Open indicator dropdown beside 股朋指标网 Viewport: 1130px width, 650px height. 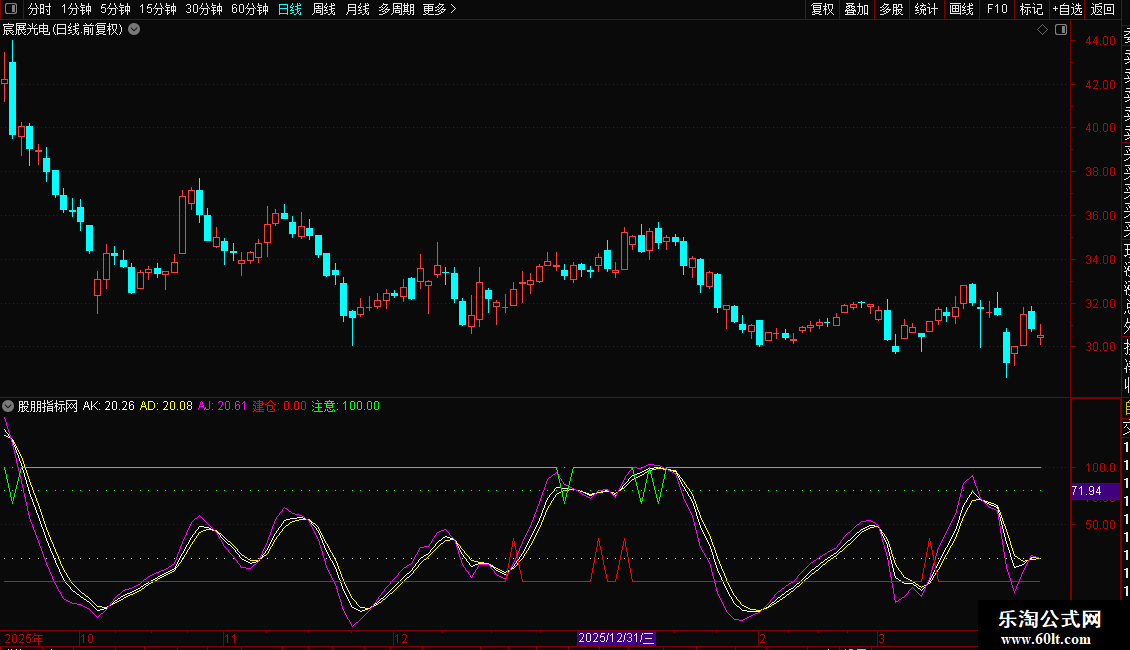point(8,406)
